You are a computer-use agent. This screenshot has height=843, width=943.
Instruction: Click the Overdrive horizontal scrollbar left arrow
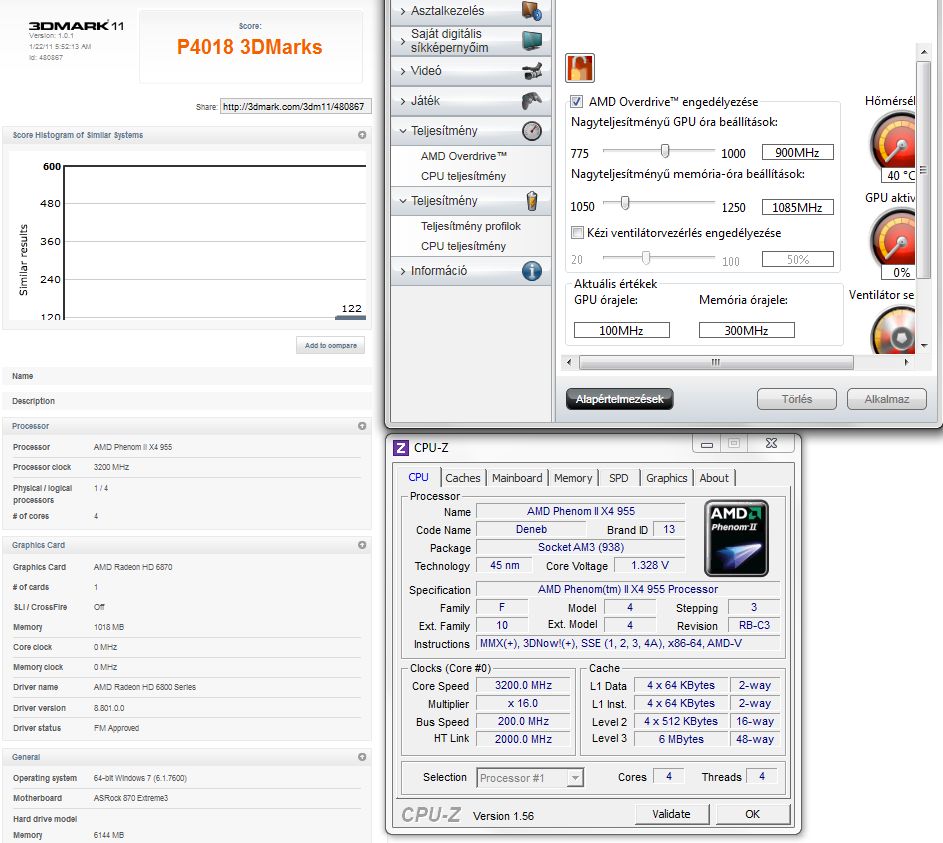tap(570, 363)
